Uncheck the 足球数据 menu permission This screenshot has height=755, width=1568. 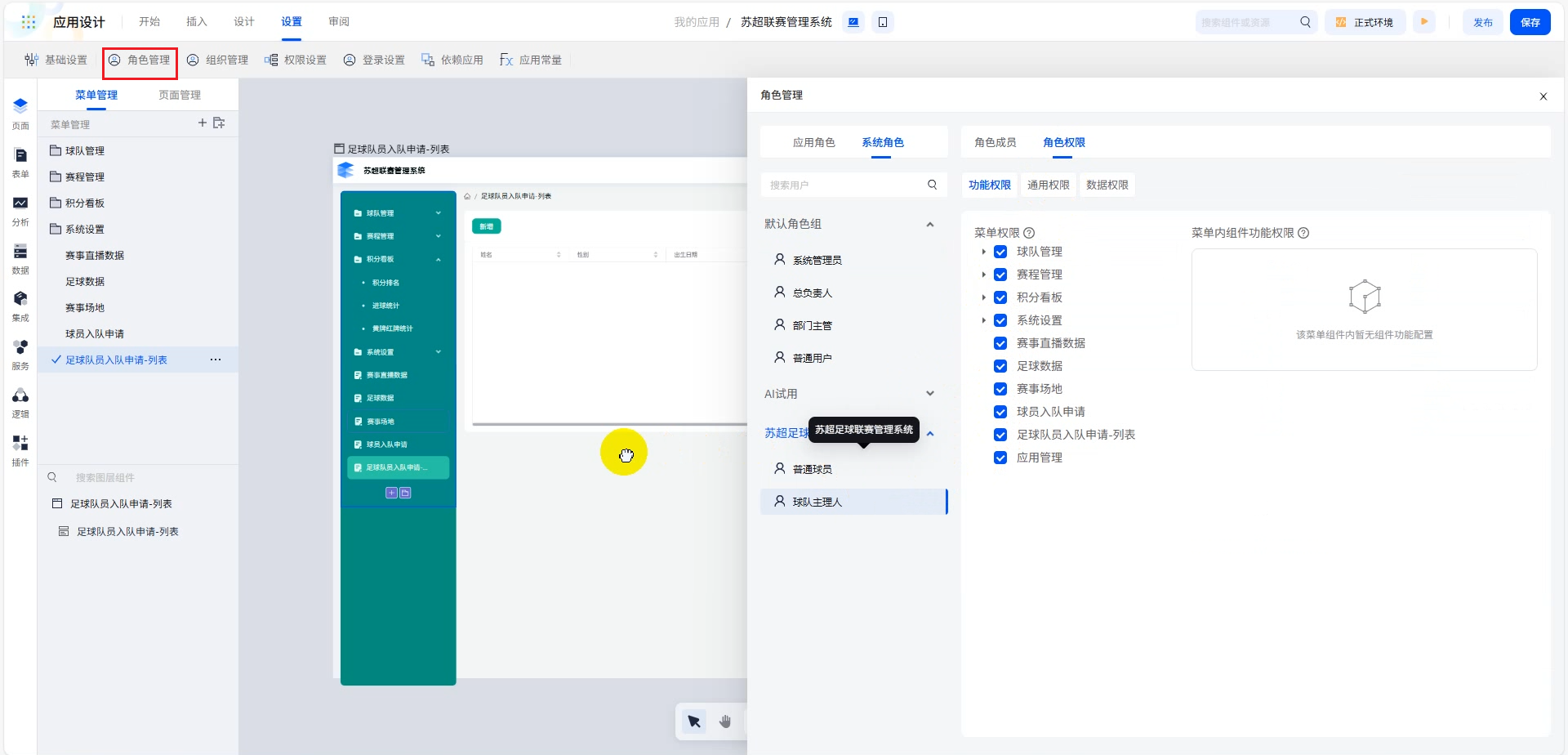coord(1000,366)
